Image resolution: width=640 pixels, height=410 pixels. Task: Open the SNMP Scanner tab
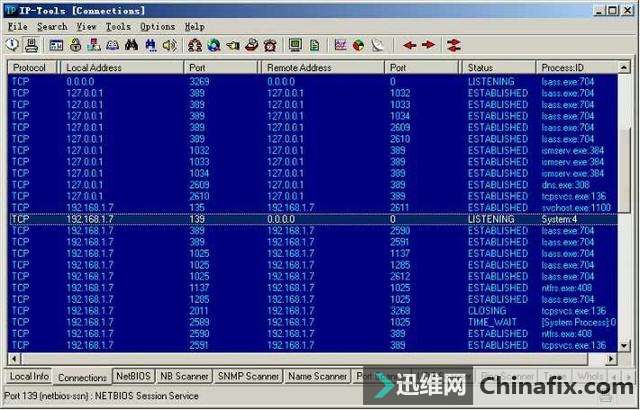[x=248, y=376]
